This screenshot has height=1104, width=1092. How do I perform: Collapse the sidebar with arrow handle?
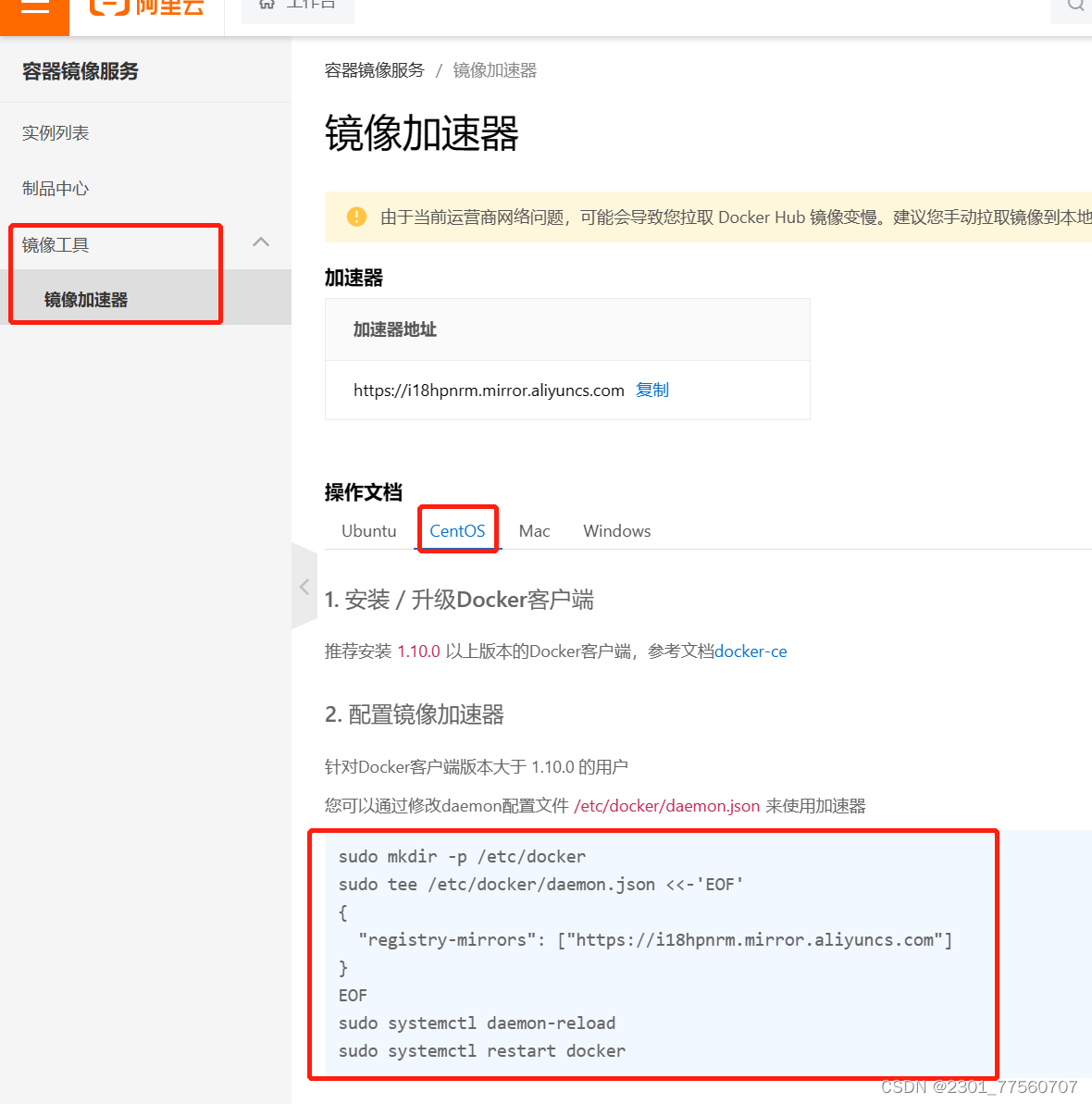(x=304, y=587)
